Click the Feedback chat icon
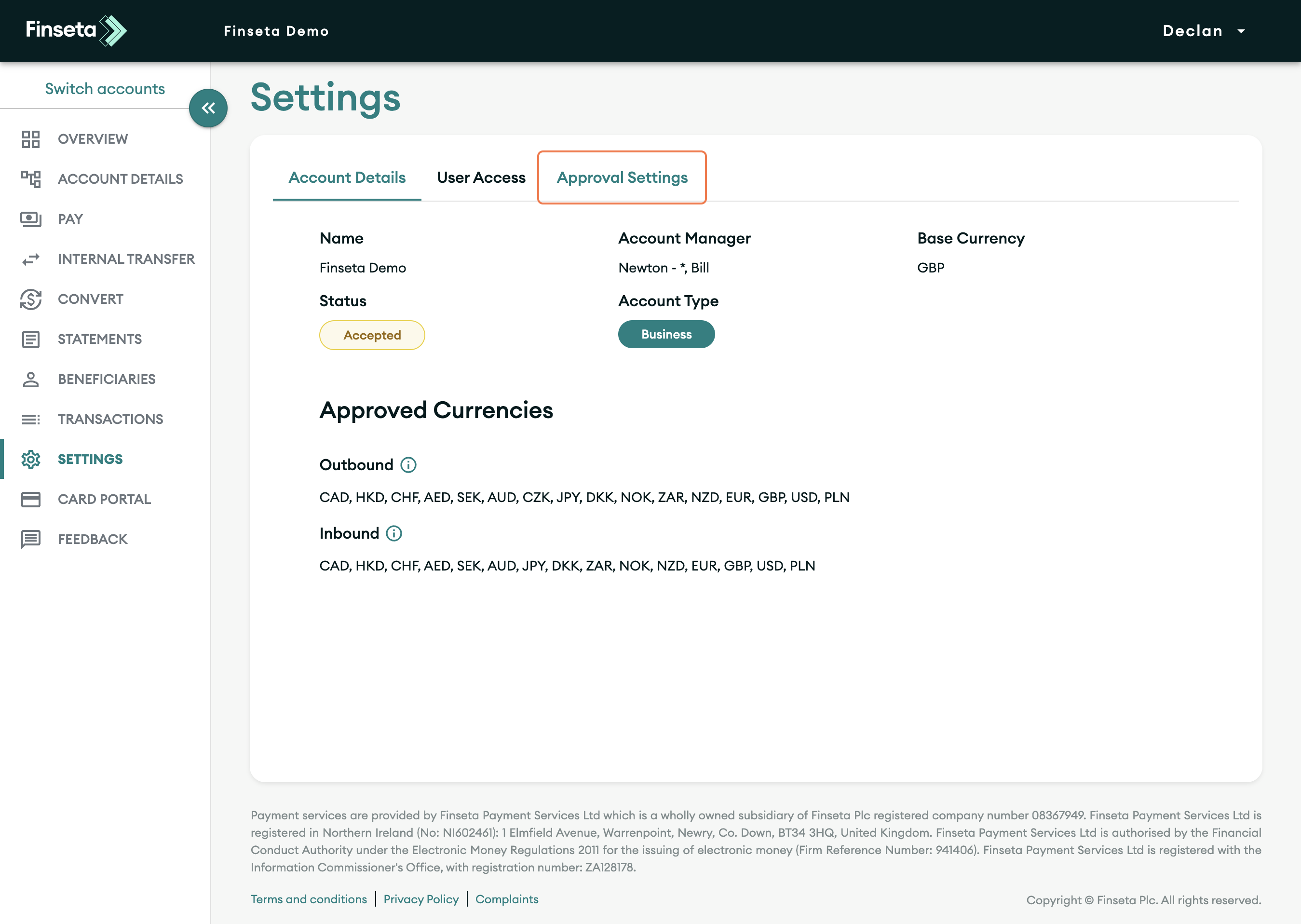The width and height of the screenshot is (1301, 924). click(x=31, y=539)
